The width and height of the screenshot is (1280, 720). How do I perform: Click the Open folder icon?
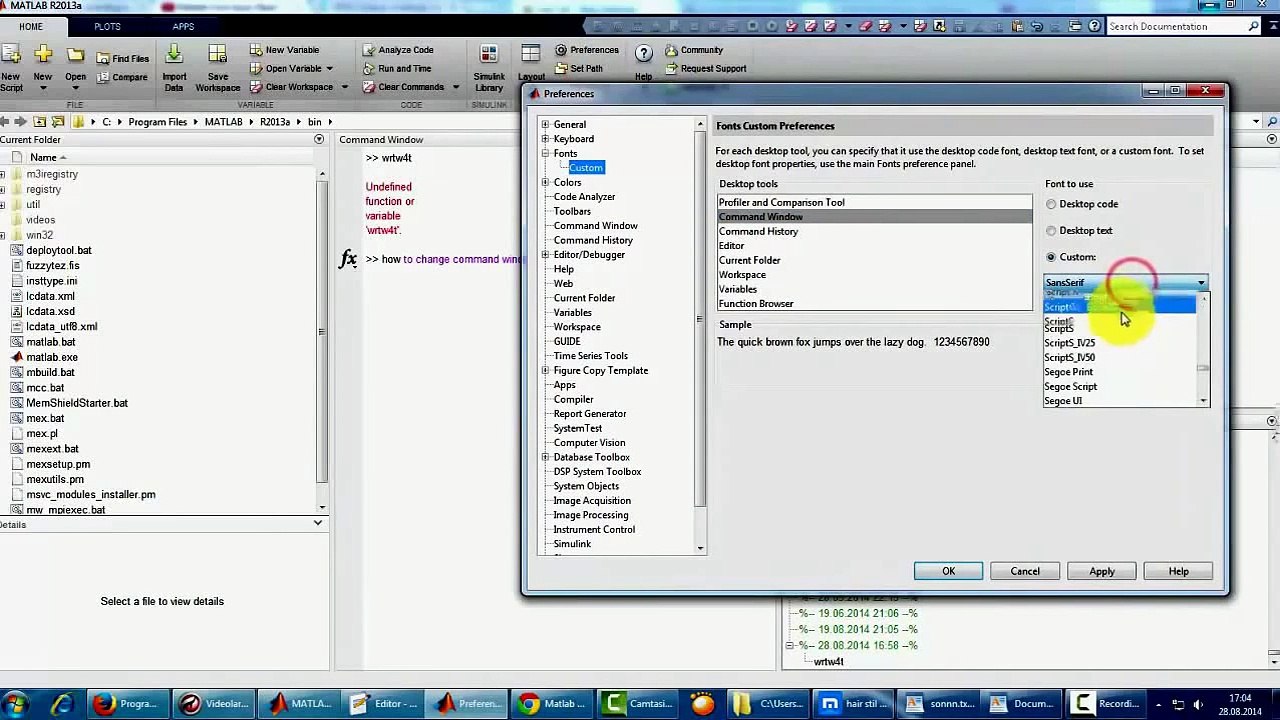click(75, 55)
